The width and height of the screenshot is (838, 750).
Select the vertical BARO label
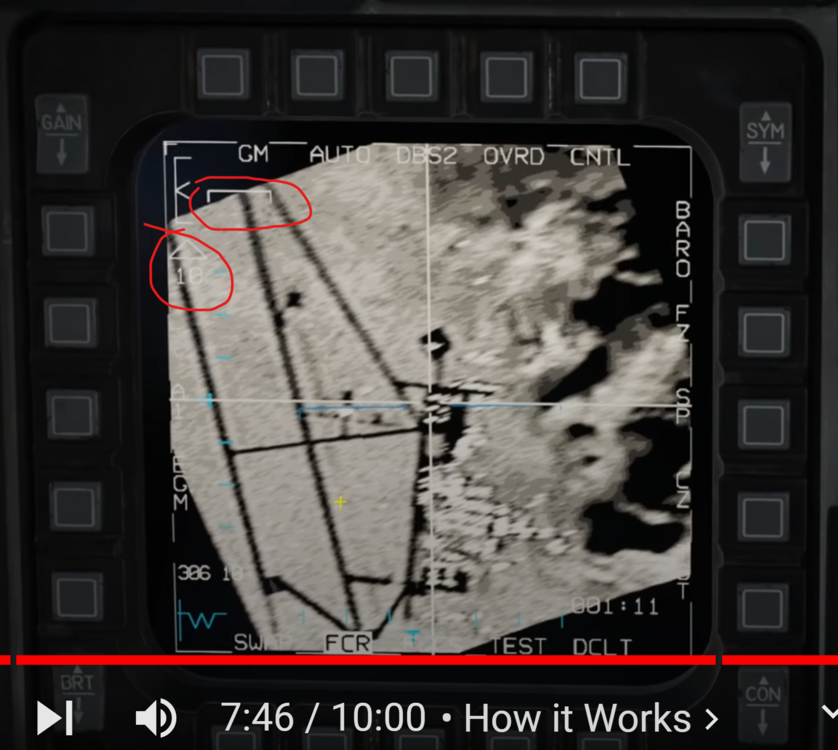point(682,239)
